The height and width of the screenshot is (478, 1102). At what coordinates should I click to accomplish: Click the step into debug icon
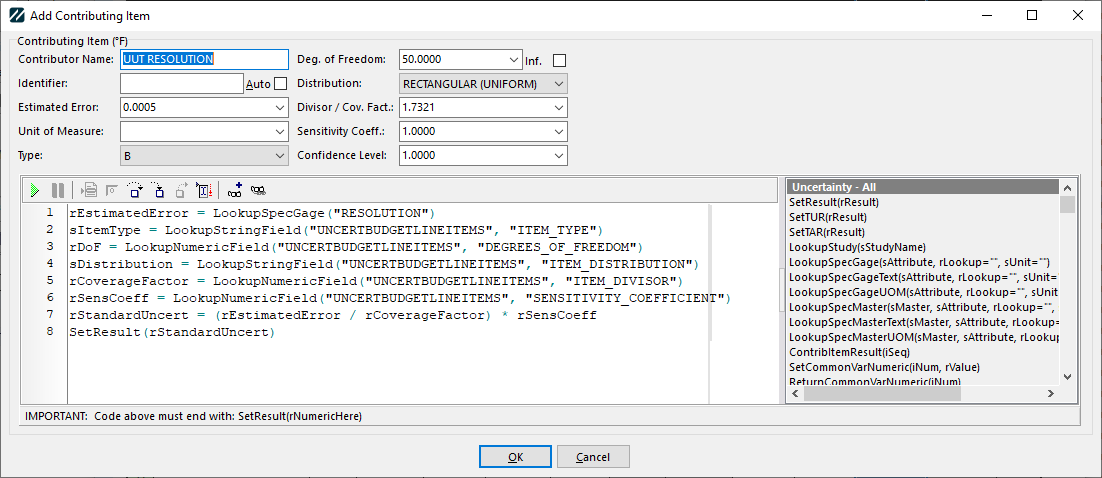[x=159, y=189]
